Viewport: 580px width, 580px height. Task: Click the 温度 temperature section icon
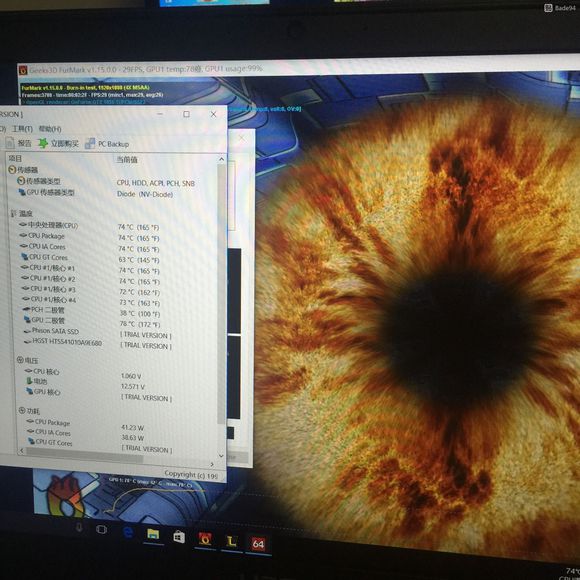(x=14, y=213)
